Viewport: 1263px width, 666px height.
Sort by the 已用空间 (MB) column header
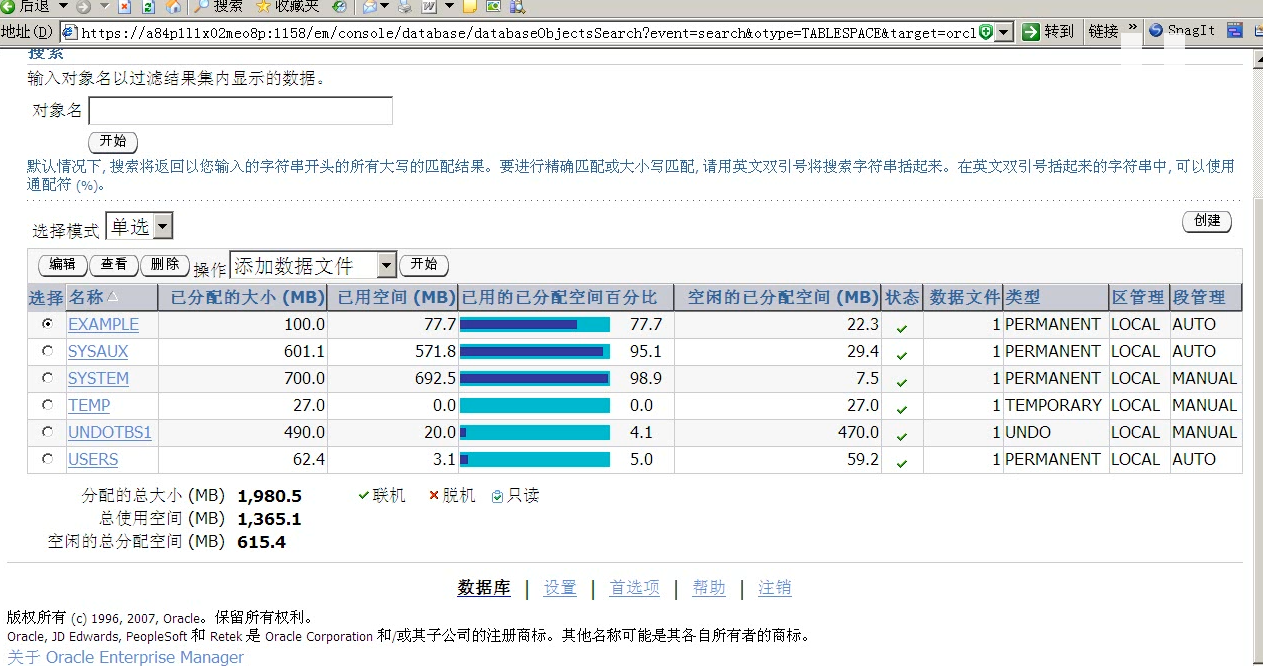[x=397, y=297]
